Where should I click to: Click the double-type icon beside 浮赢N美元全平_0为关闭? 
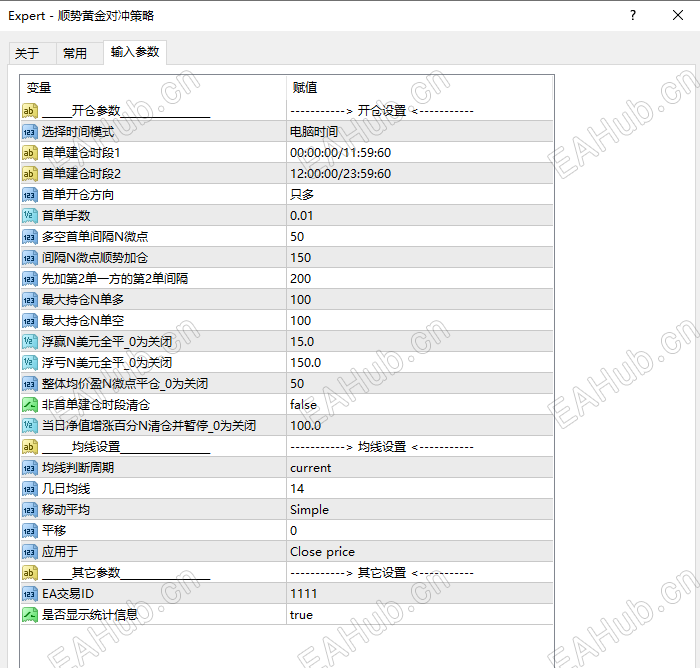point(29,342)
